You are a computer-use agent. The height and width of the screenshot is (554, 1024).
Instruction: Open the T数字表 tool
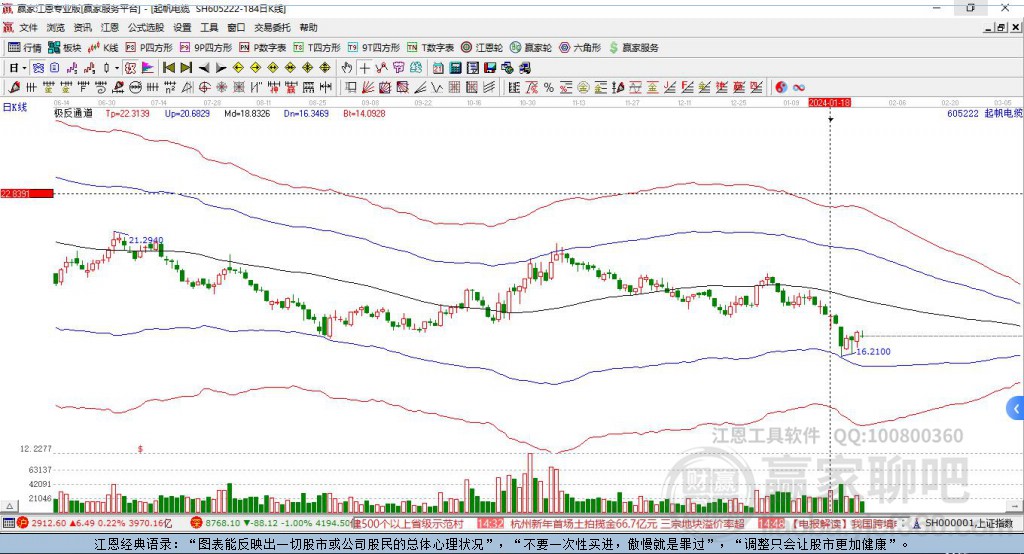[x=430, y=48]
